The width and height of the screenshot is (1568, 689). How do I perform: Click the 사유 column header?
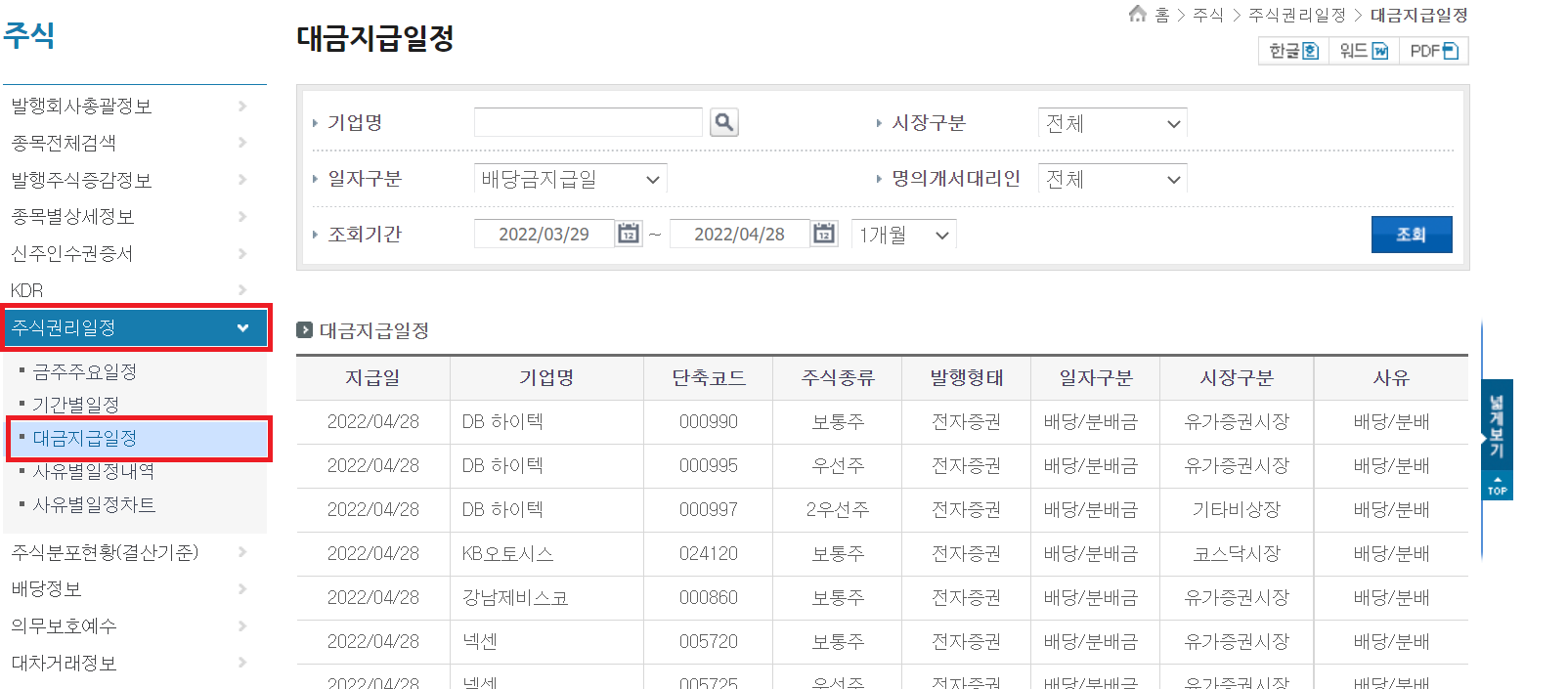pyautogui.click(x=1391, y=378)
